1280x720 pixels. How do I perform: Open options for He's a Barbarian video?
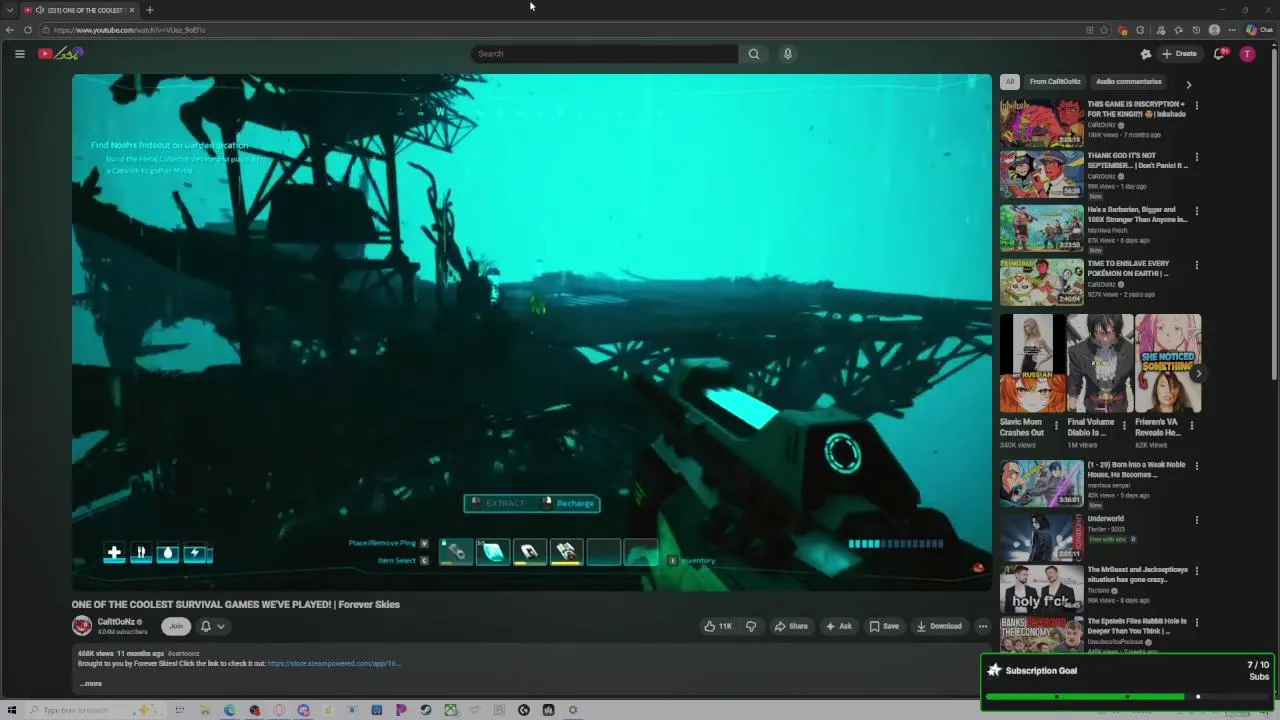pos(1196,211)
